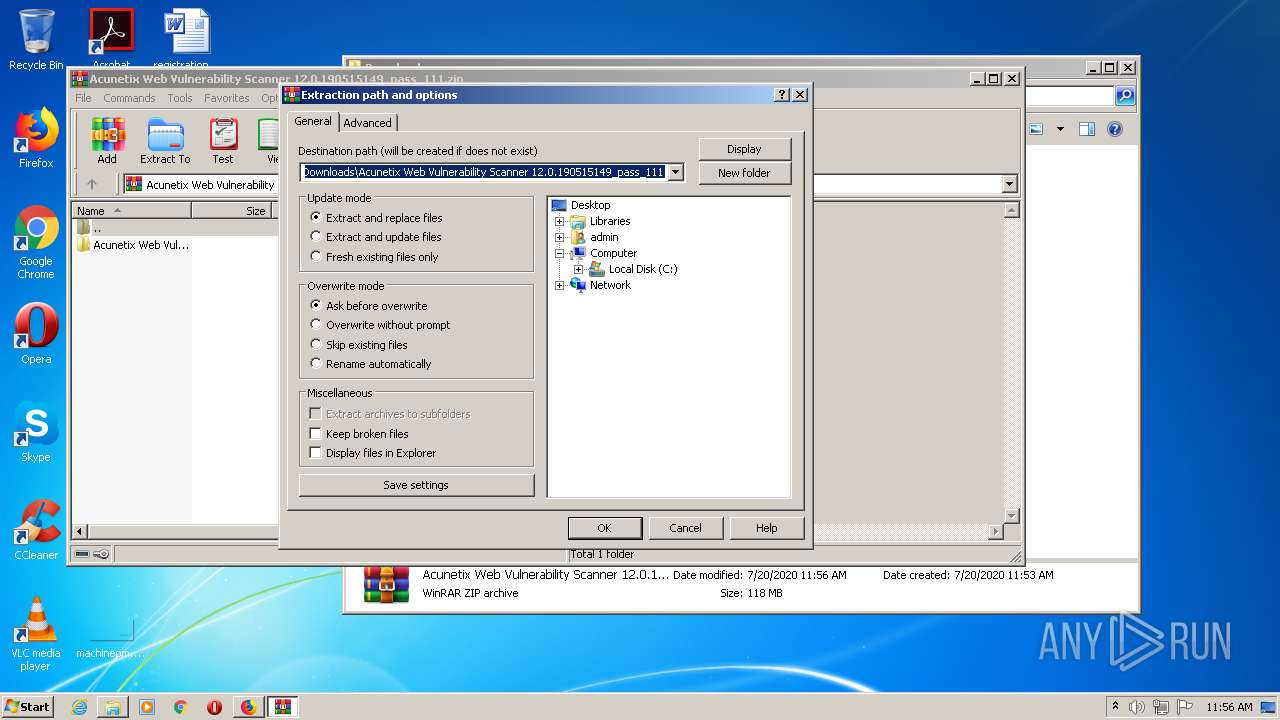This screenshot has height=720, width=1280.
Task: Open the Explorer view options dropdown arrow
Action: pyautogui.click(x=1060, y=129)
